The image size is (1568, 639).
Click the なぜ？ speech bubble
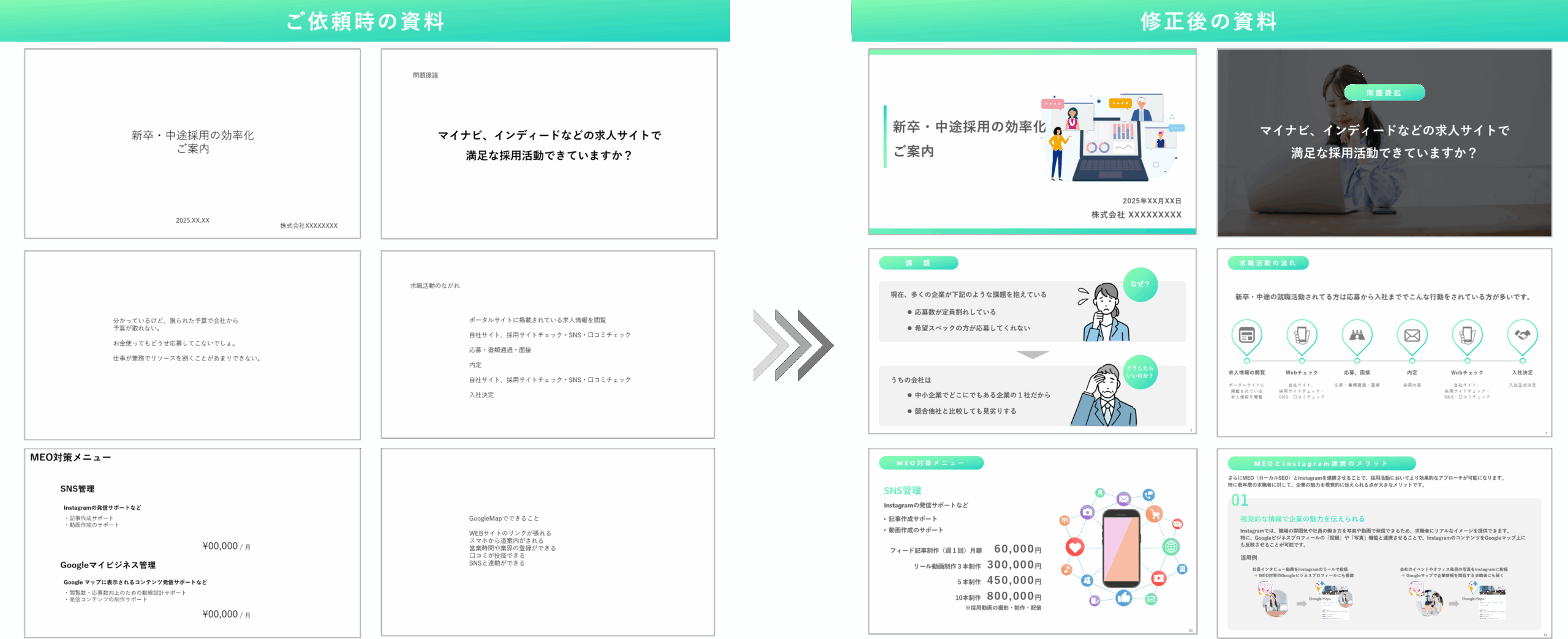click(1140, 285)
